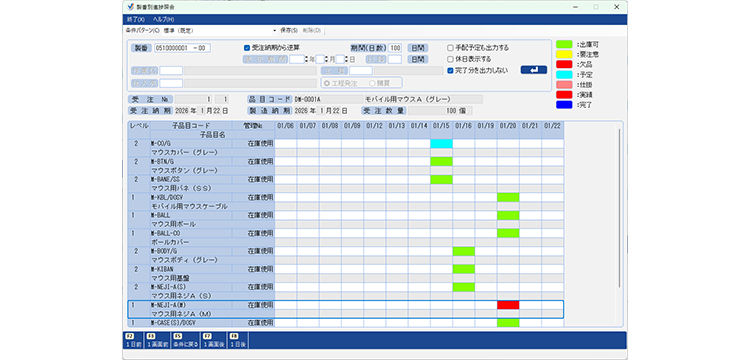Open the ヘルプ(H) menu
The width and height of the screenshot is (750, 360).
[163, 20]
